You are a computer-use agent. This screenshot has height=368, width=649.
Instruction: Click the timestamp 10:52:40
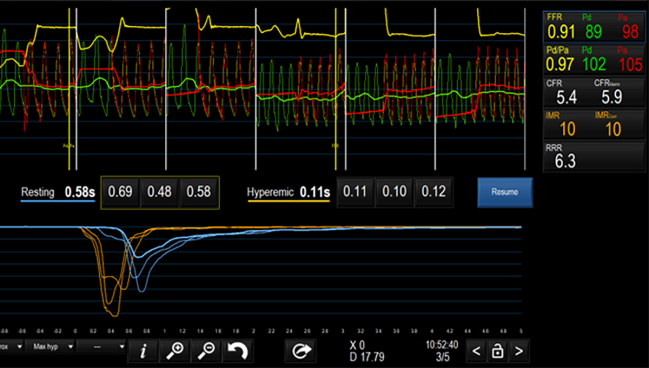(442, 345)
